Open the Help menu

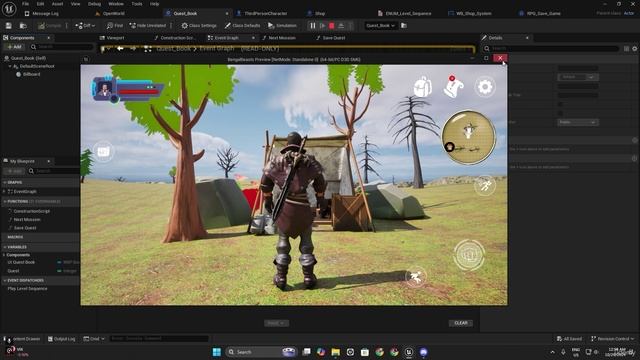(x=154, y=4)
